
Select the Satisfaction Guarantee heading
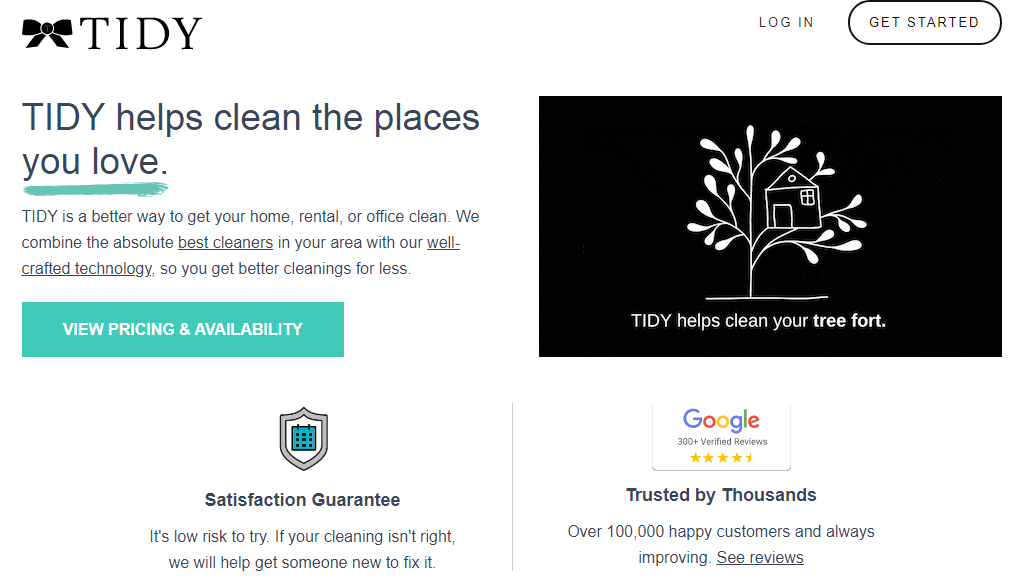(x=302, y=500)
